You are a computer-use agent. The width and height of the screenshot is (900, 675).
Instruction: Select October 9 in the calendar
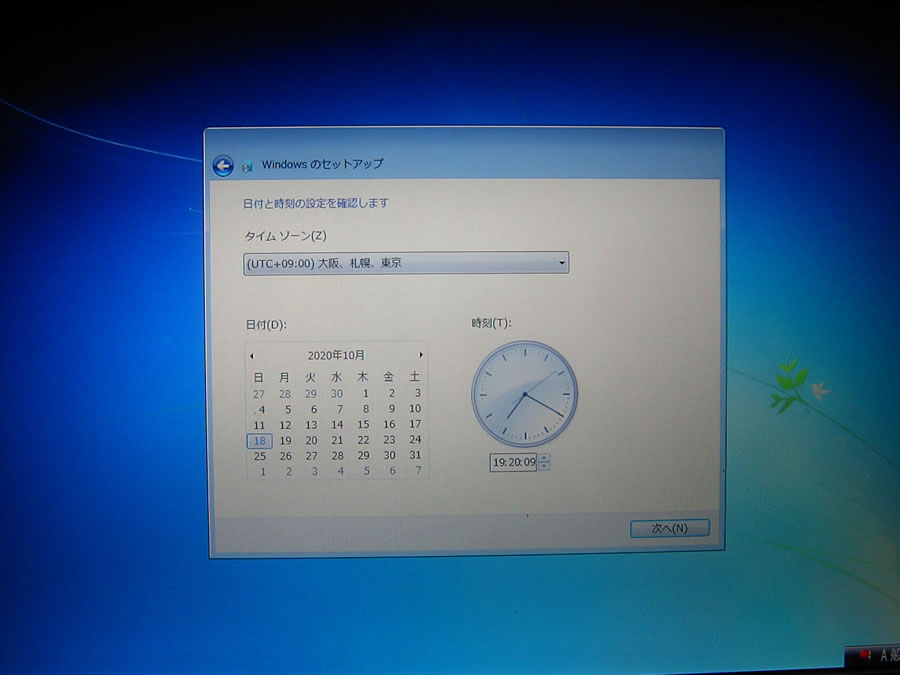[391, 409]
